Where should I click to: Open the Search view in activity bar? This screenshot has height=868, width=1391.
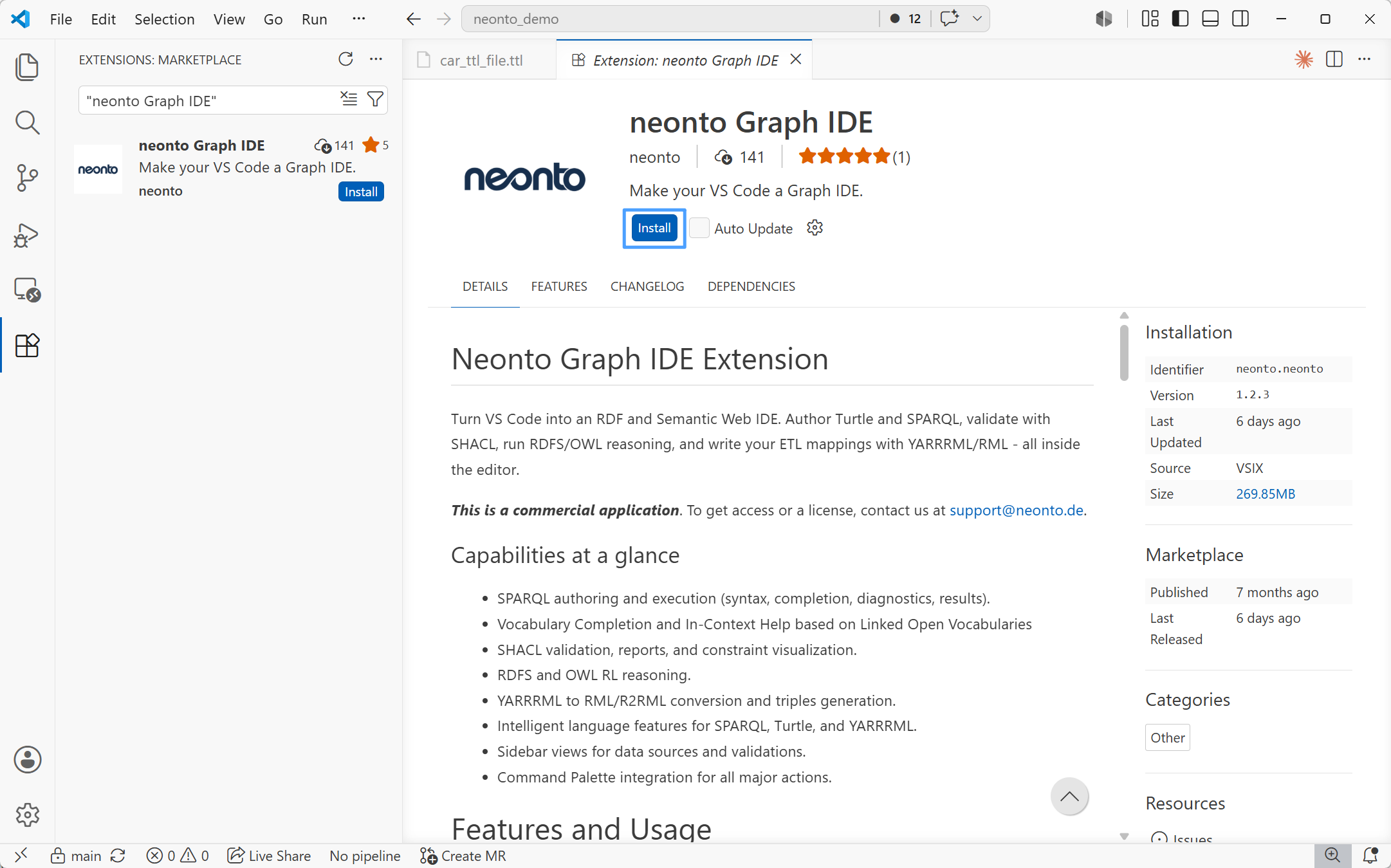27,122
